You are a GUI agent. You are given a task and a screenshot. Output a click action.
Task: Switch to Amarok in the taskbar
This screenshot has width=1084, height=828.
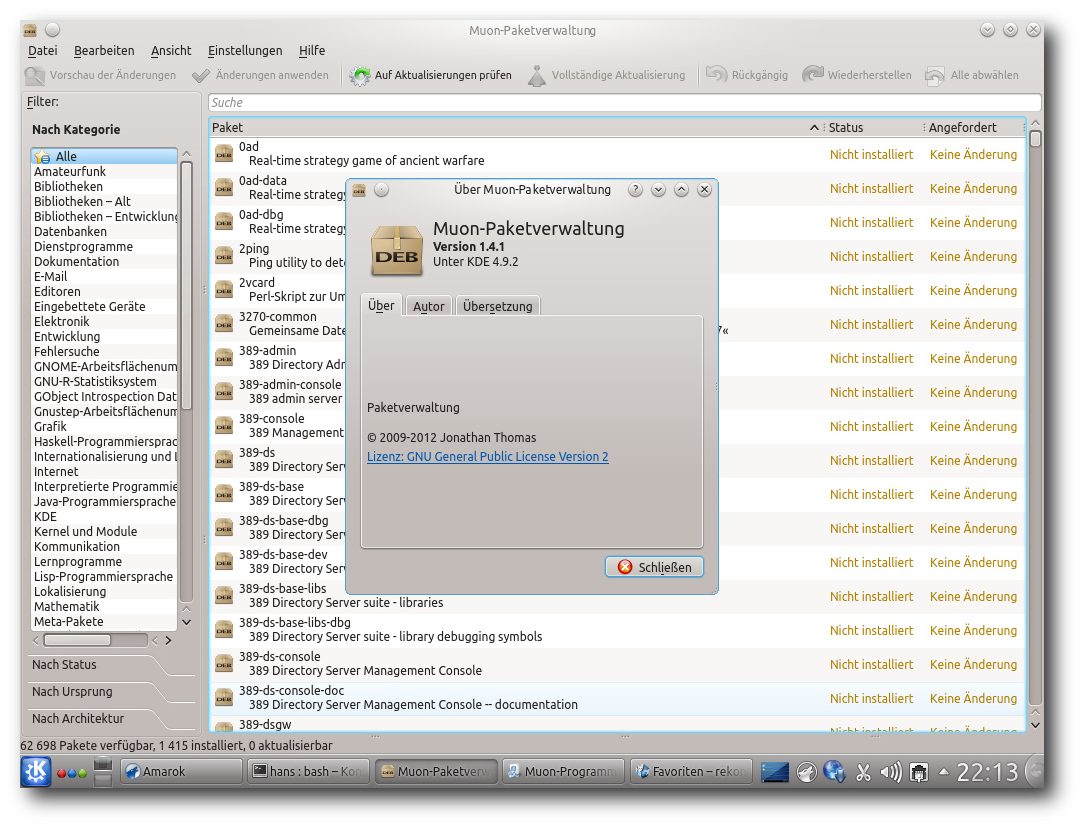[182, 771]
